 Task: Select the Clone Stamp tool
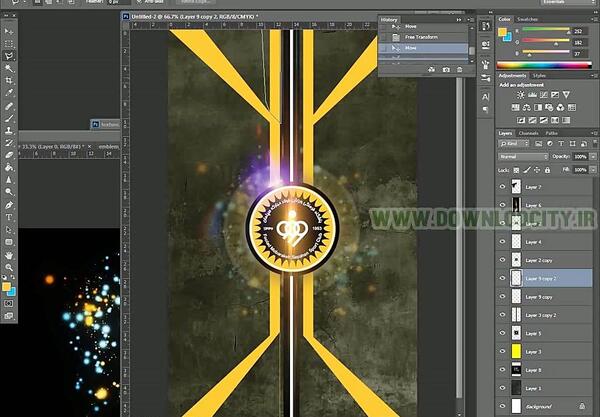9,130
